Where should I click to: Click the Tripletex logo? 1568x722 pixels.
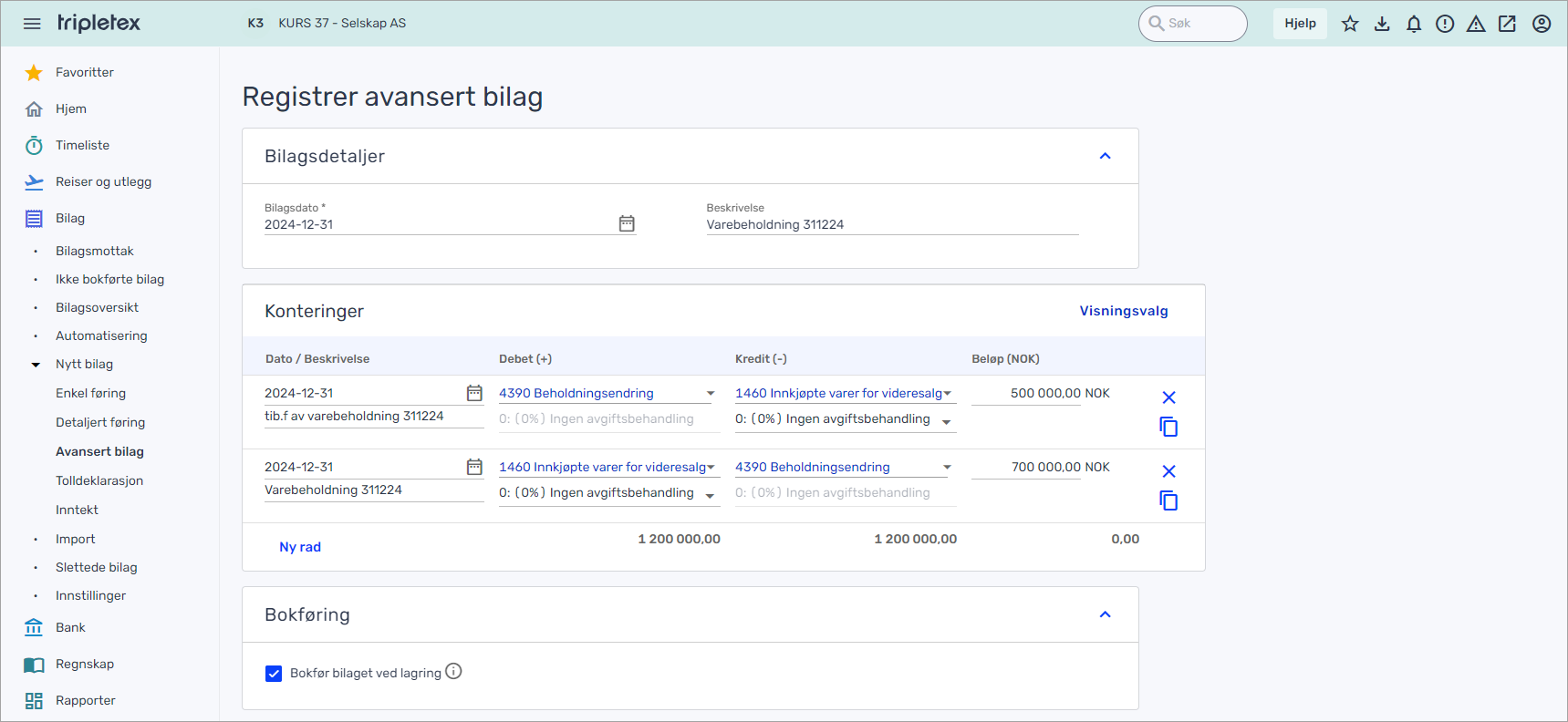[x=99, y=23]
